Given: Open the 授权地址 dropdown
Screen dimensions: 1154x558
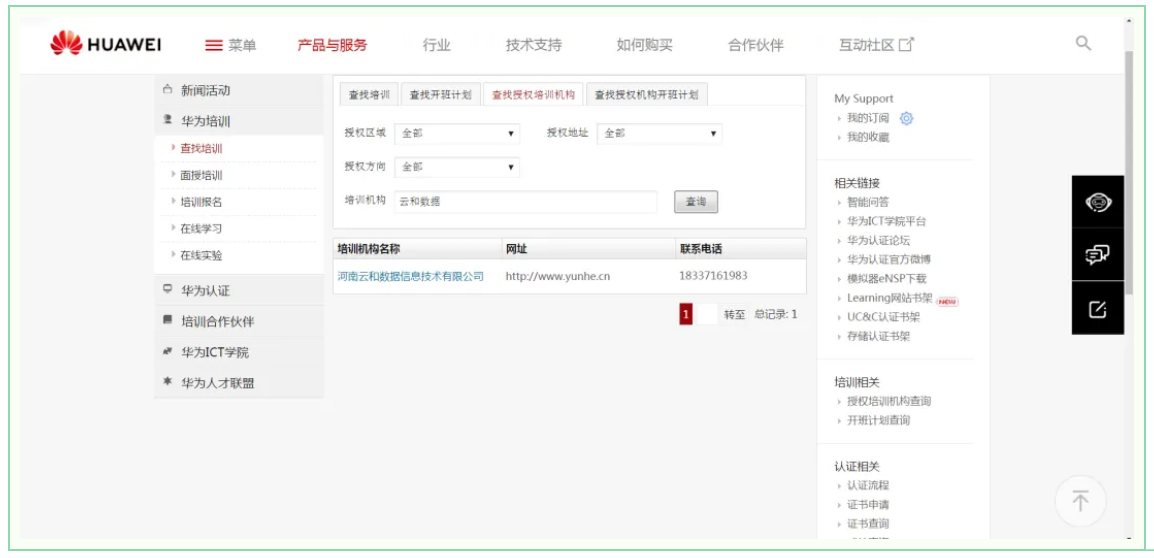Looking at the screenshot, I should click(659, 133).
